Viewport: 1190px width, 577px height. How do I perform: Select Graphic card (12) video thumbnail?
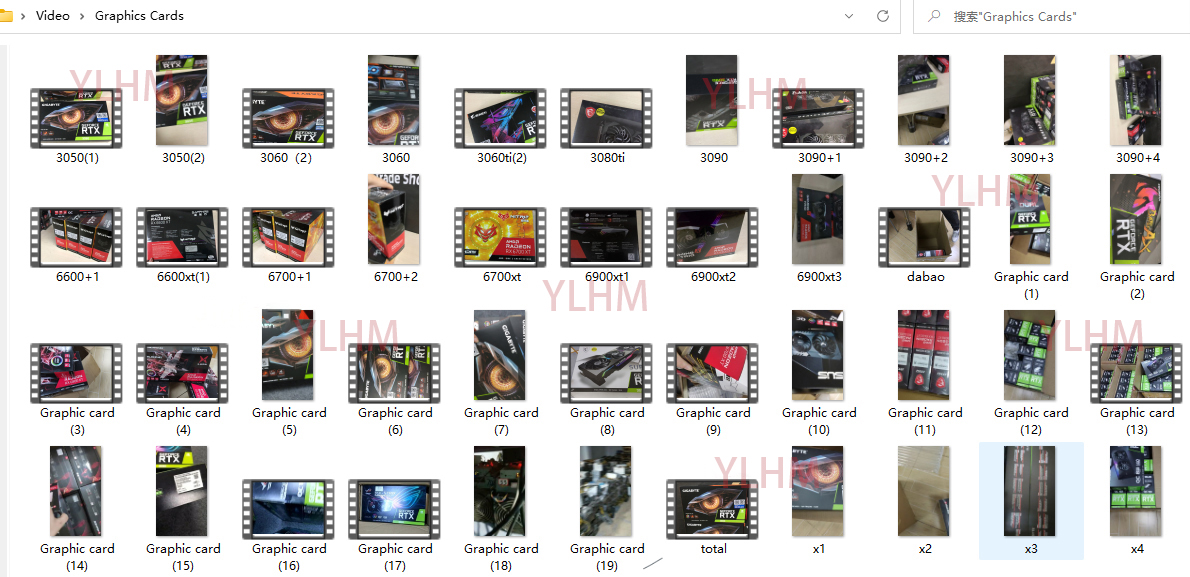tap(1029, 355)
